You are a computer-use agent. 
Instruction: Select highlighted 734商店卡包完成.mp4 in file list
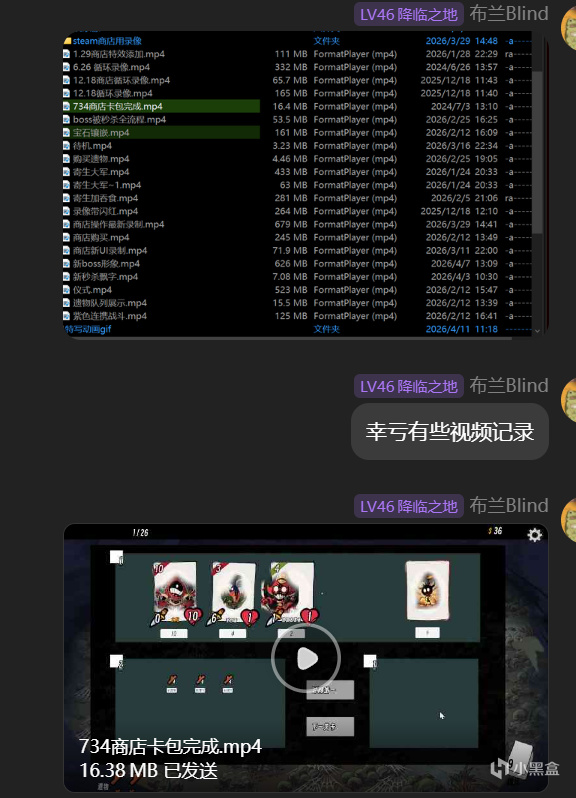(298, 106)
